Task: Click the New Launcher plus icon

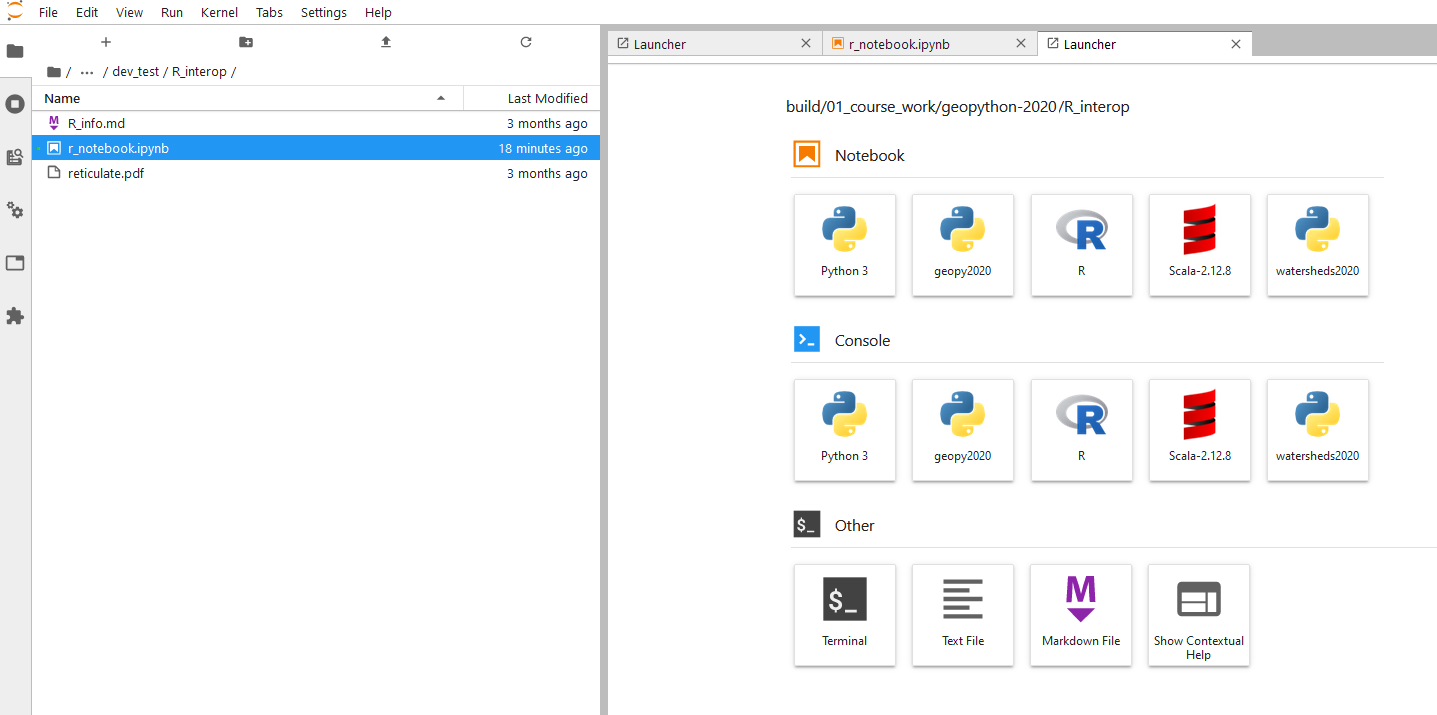Action: tap(106, 42)
